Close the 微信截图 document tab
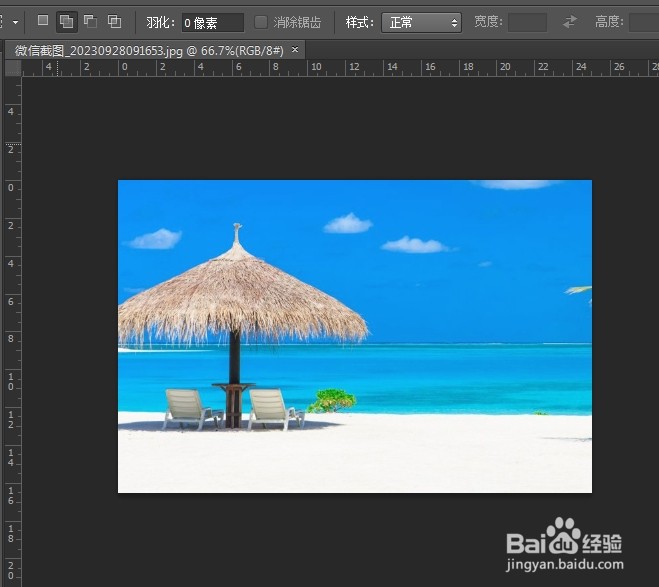The height and width of the screenshot is (587, 659). 295,50
